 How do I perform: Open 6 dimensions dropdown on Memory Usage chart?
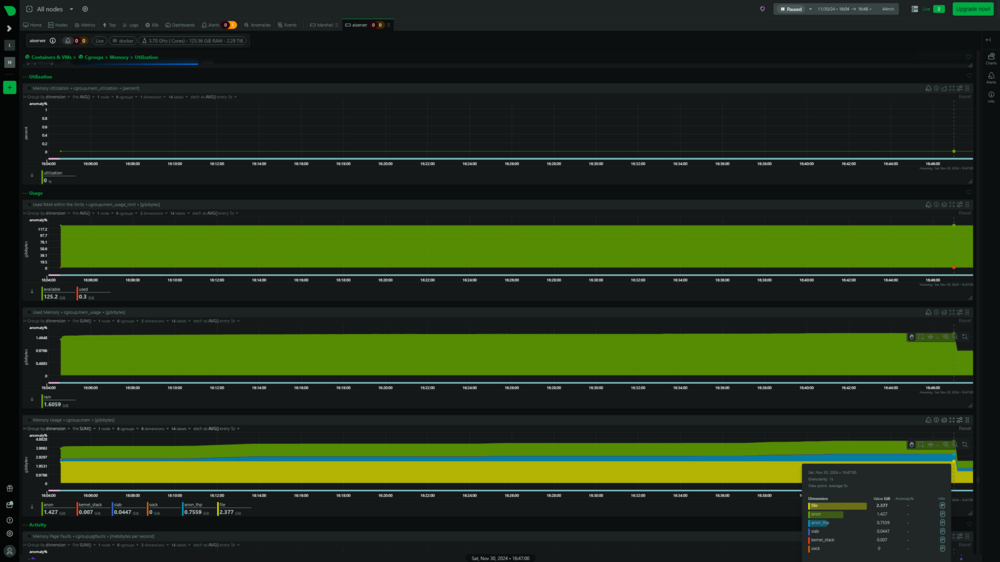(153, 429)
